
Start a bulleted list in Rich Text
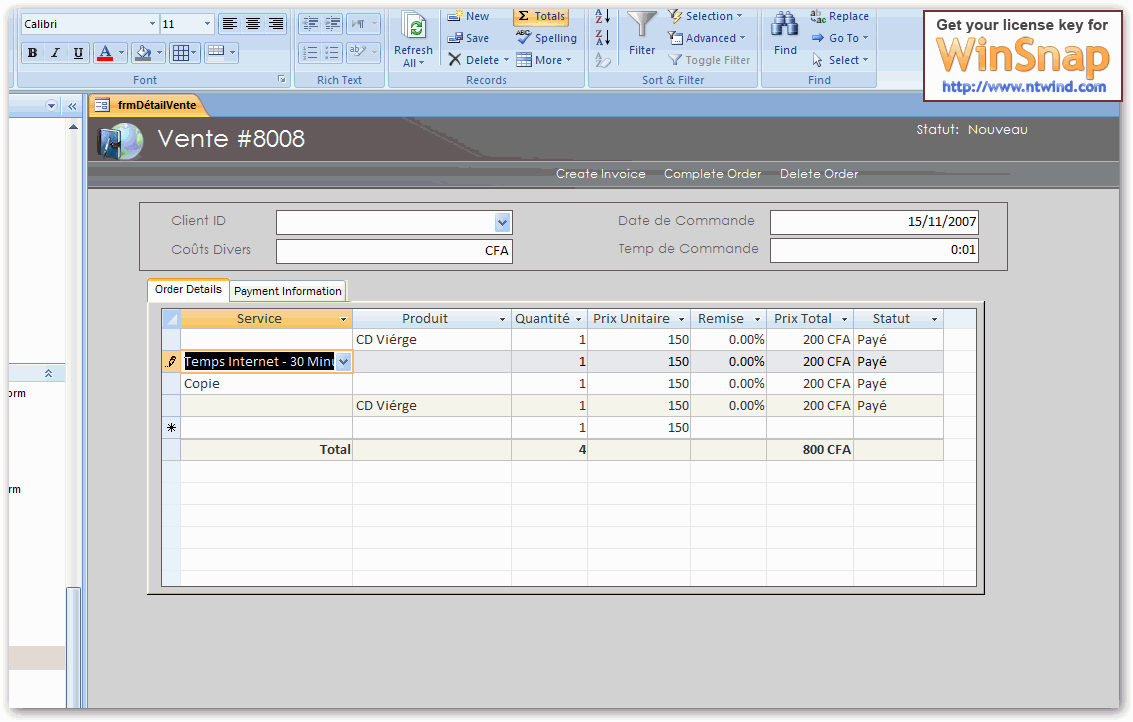332,52
